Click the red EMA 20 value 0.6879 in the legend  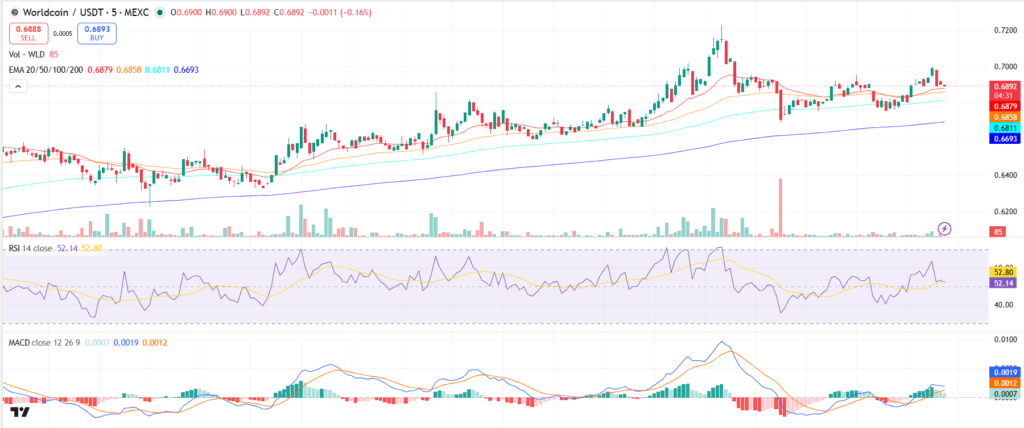click(101, 69)
